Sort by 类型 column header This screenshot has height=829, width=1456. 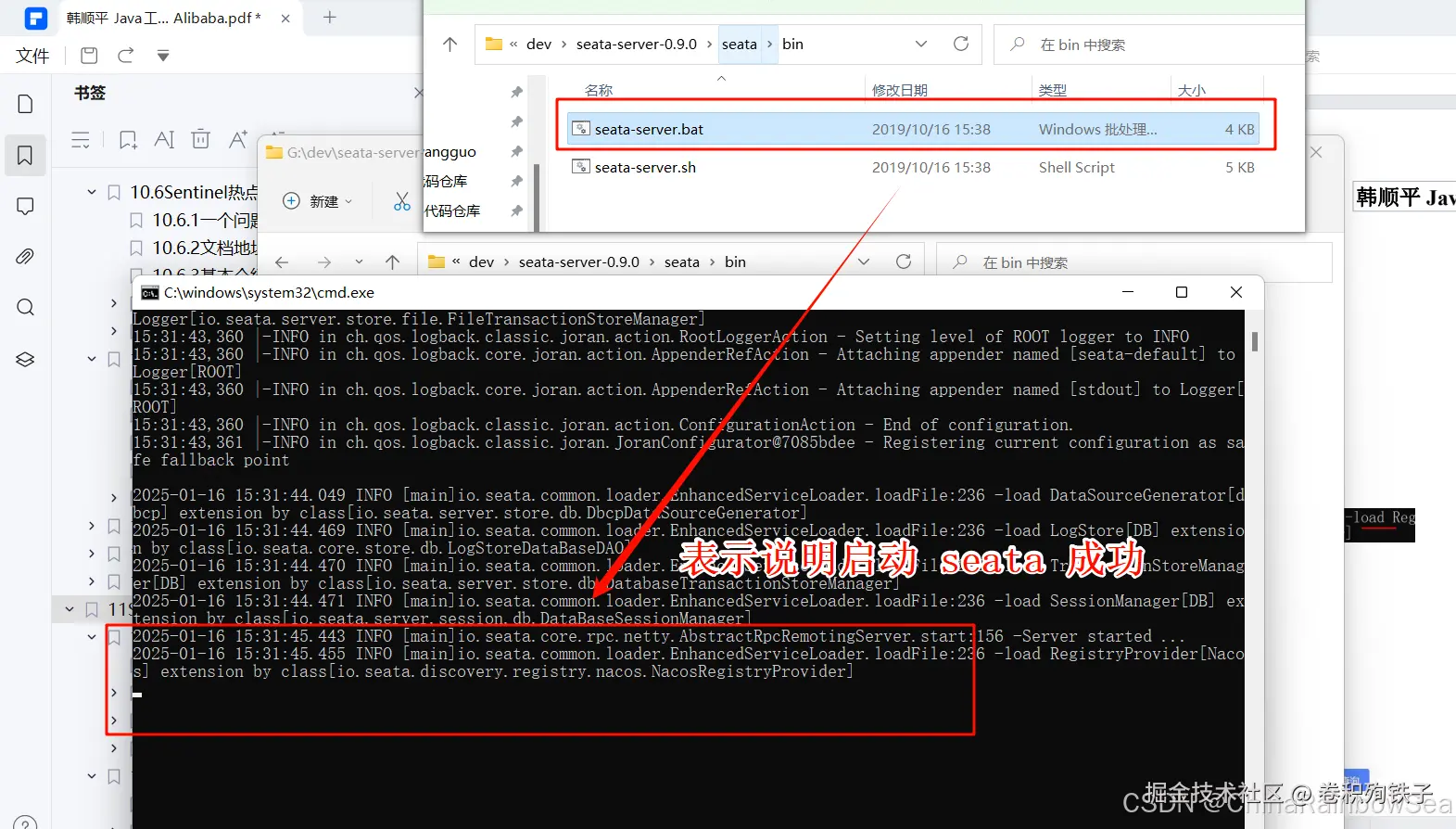coord(1053,90)
